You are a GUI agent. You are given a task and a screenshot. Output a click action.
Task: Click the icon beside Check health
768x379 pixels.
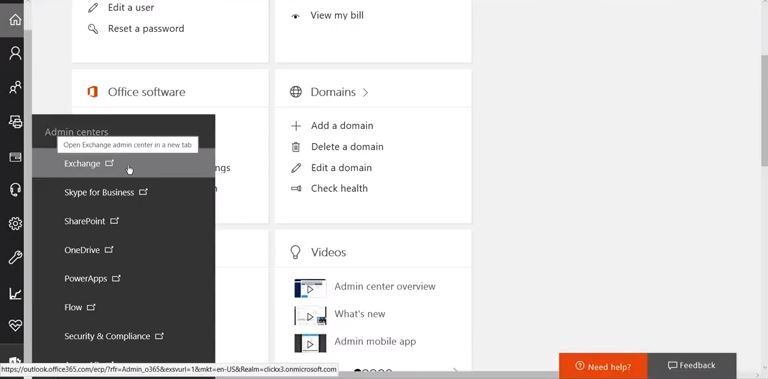[296, 189]
